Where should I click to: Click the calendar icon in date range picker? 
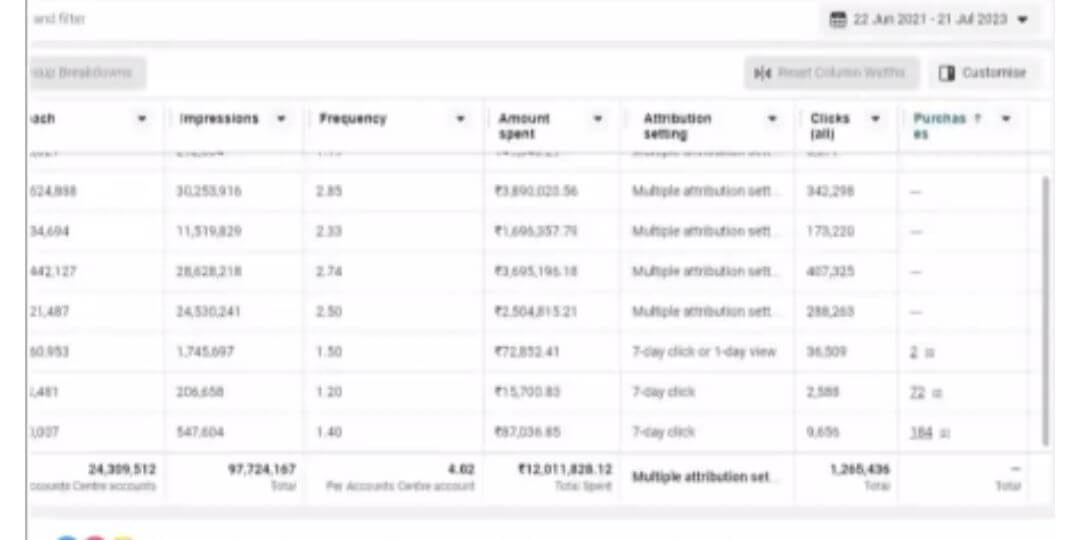pyautogui.click(x=837, y=20)
